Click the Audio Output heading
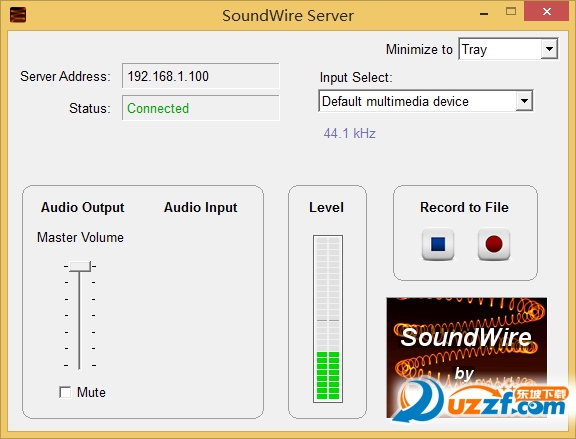The image size is (576, 439). point(82,207)
